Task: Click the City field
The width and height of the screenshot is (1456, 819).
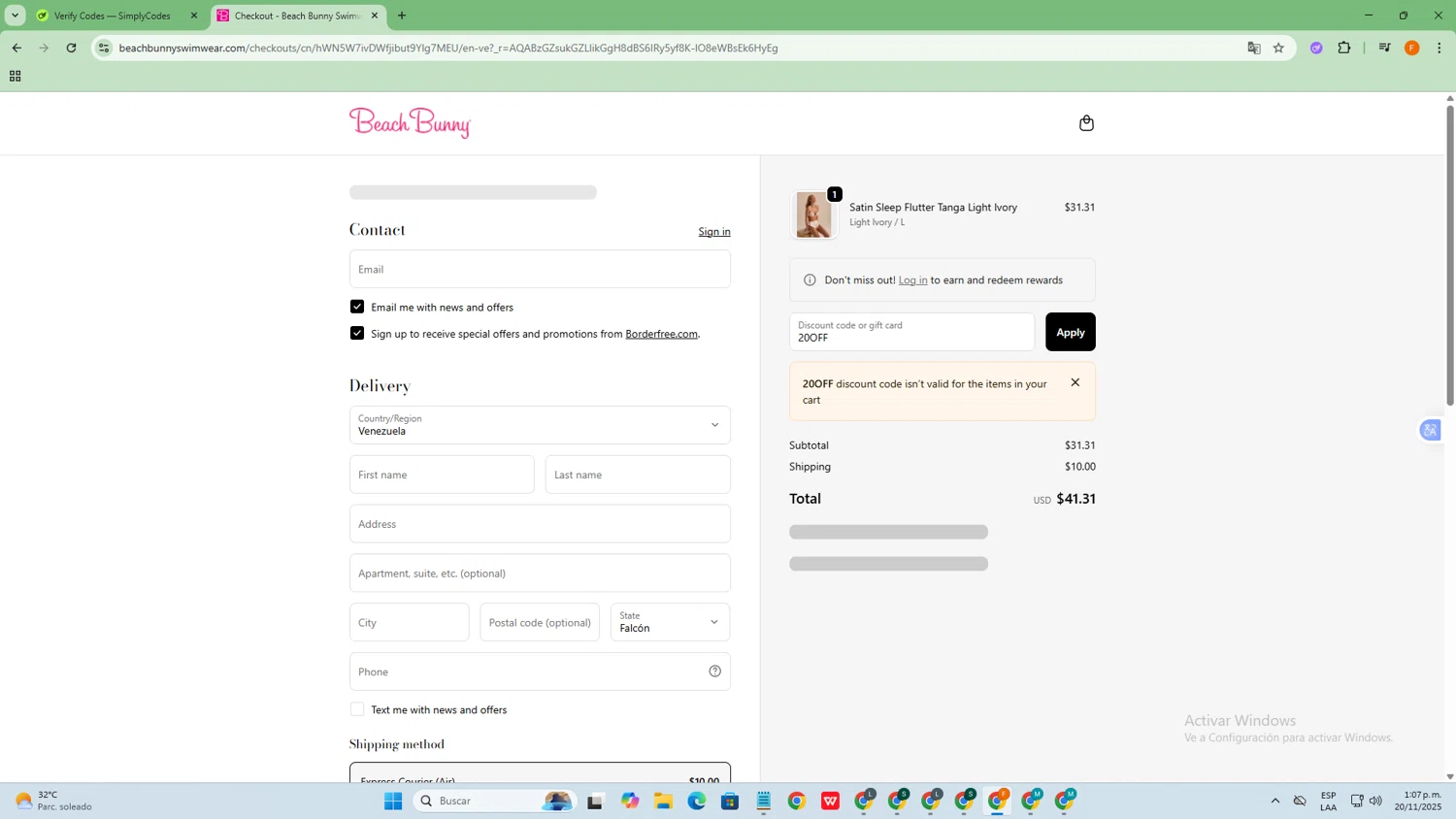Action: click(x=409, y=622)
